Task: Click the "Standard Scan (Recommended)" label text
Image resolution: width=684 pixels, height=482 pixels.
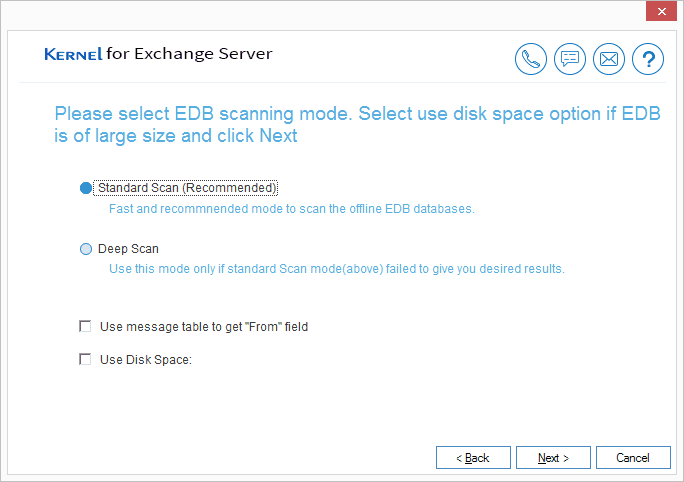Action: click(187, 188)
